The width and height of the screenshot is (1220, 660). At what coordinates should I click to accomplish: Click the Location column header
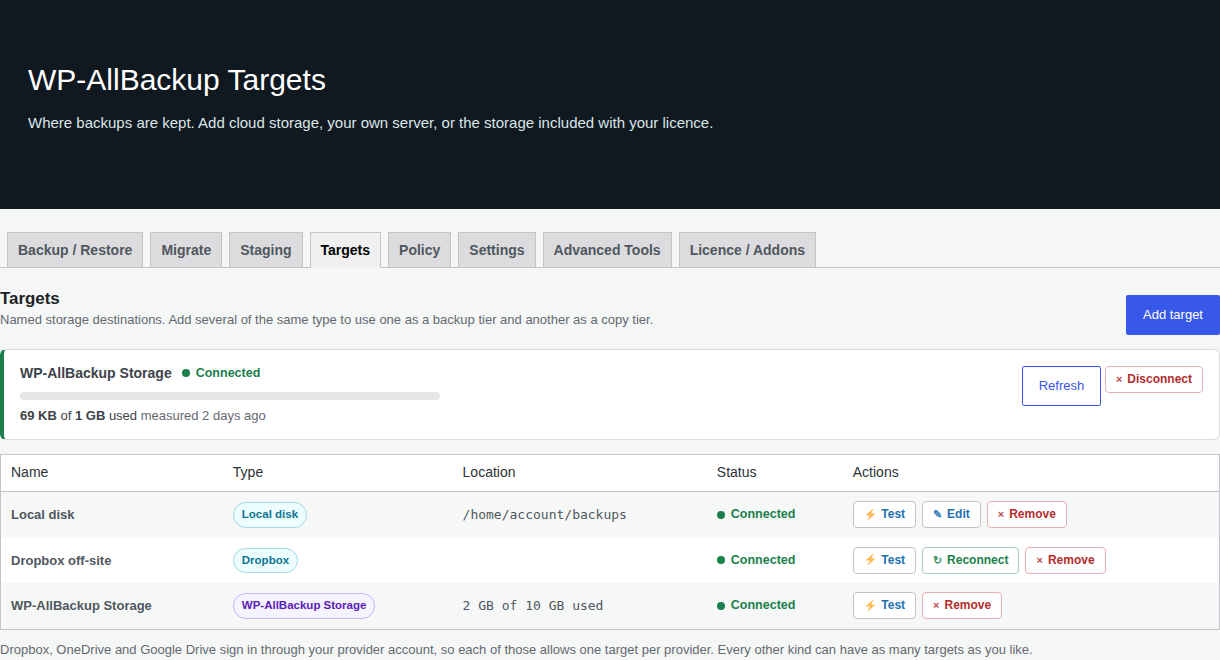[489, 472]
